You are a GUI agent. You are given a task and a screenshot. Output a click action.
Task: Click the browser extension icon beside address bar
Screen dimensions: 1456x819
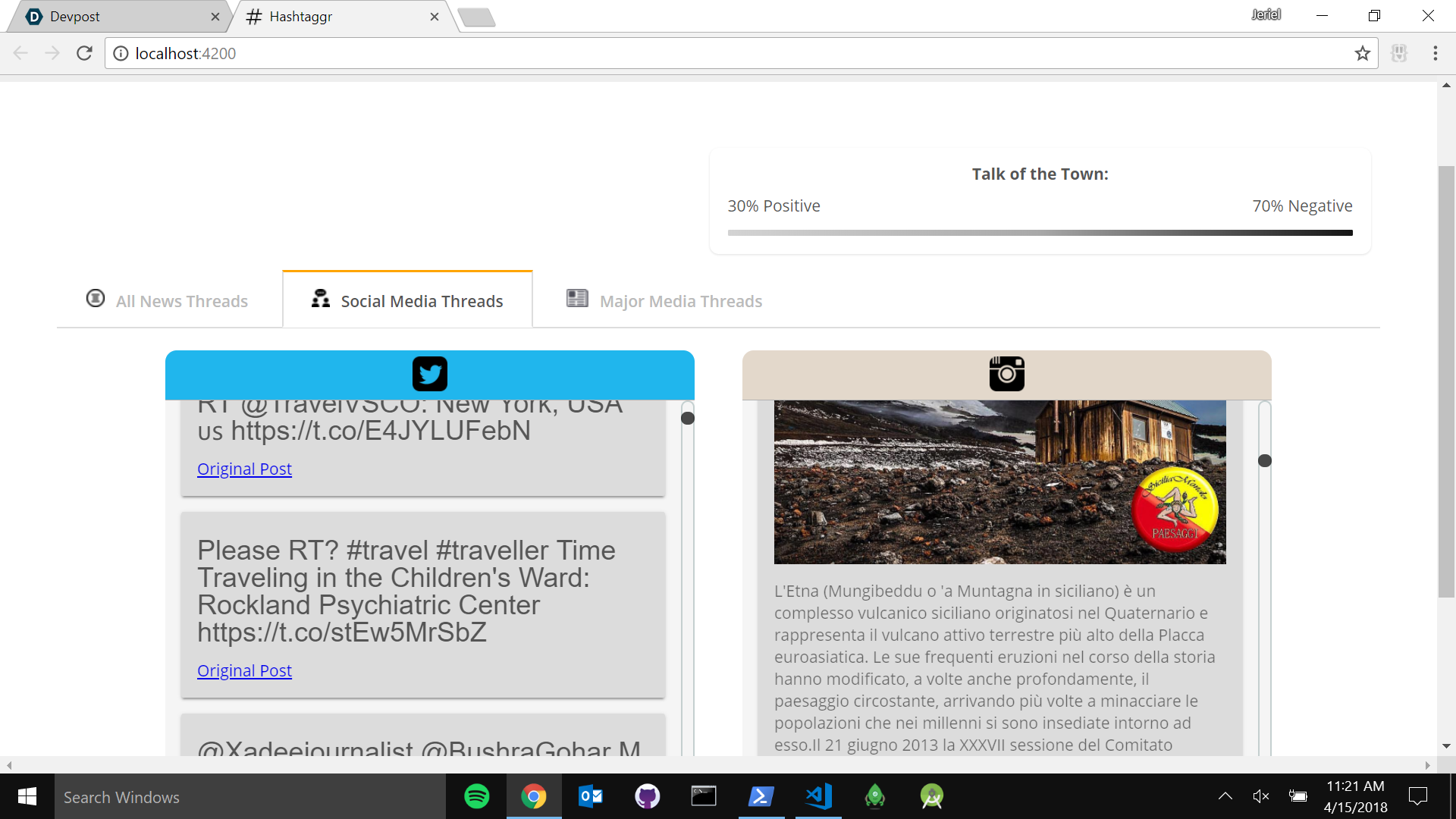[x=1399, y=53]
